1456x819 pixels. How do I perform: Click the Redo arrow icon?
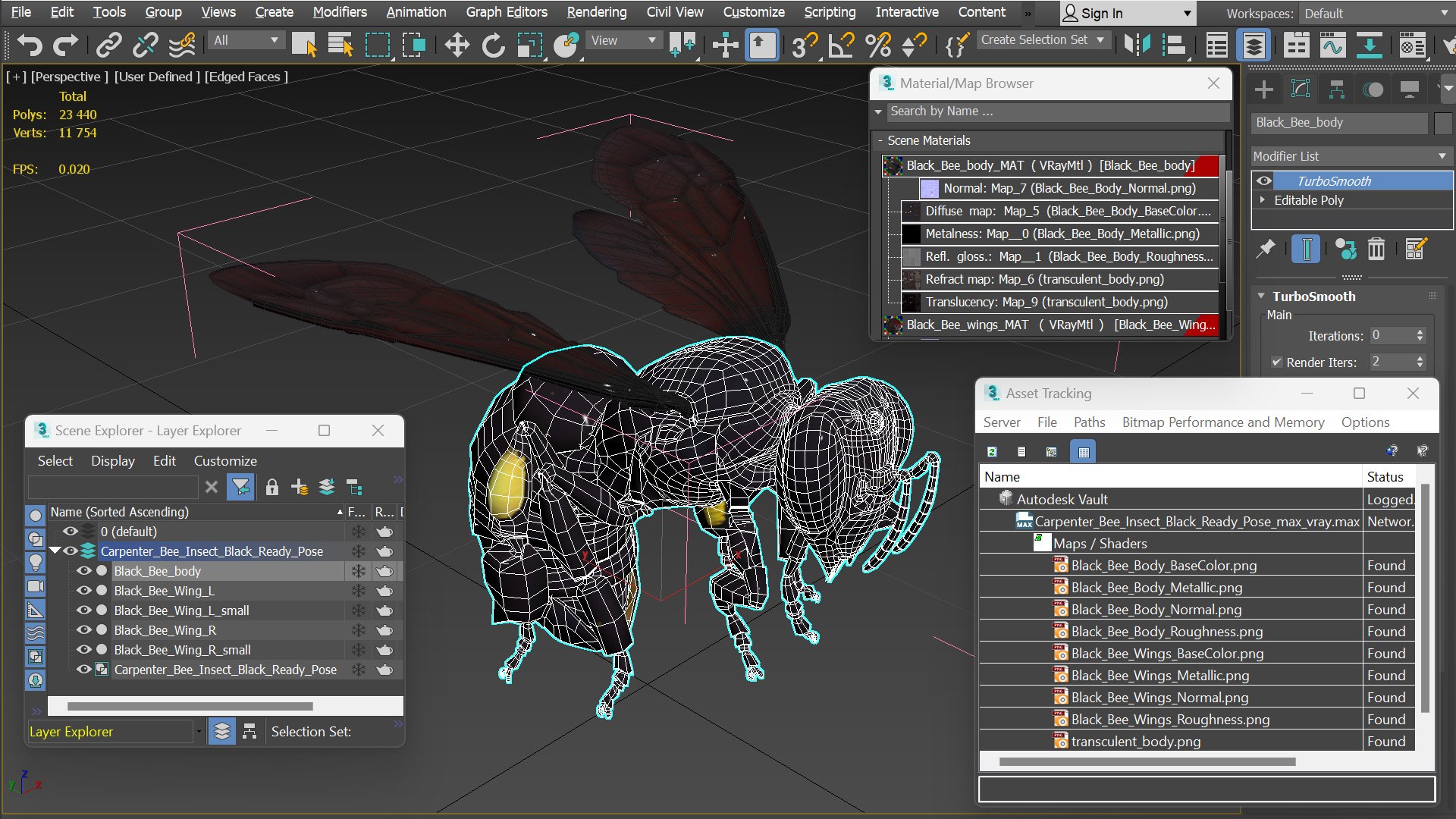point(65,45)
